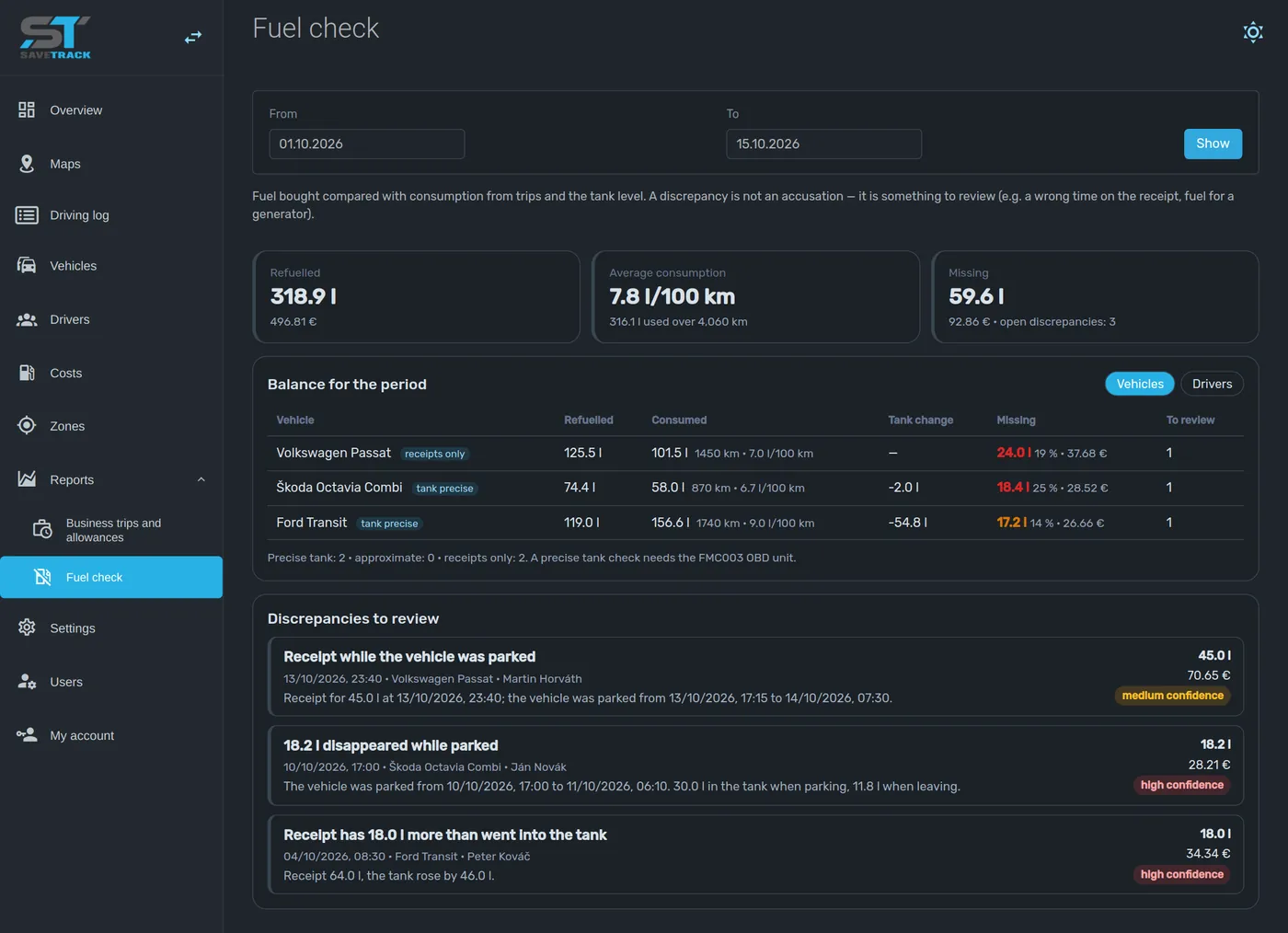
Task: Open the My account menu item
Action: 111,735
